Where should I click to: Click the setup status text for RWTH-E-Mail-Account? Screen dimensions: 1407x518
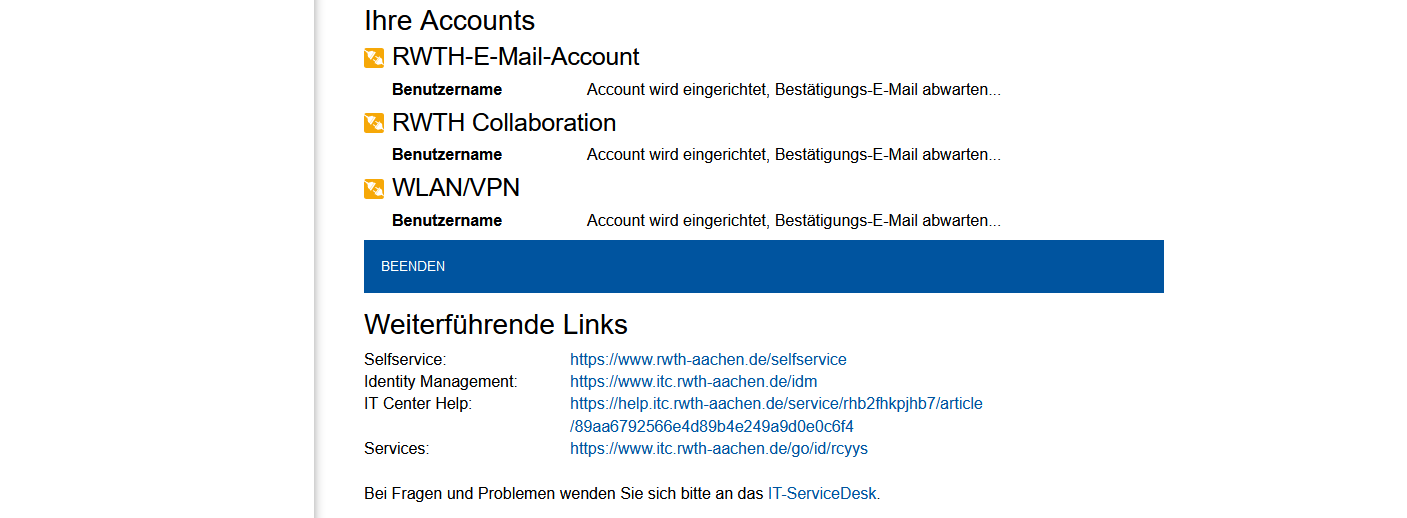[793, 90]
